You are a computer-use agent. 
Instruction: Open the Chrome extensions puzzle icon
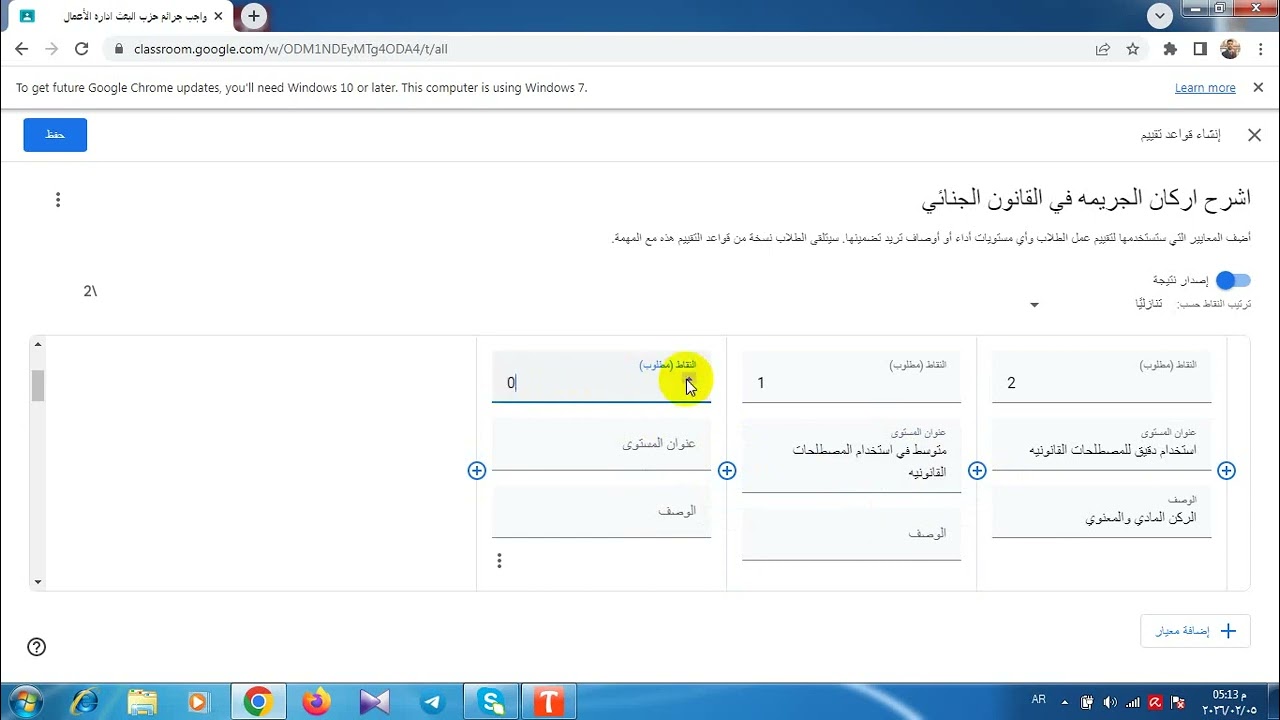(x=1170, y=48)
